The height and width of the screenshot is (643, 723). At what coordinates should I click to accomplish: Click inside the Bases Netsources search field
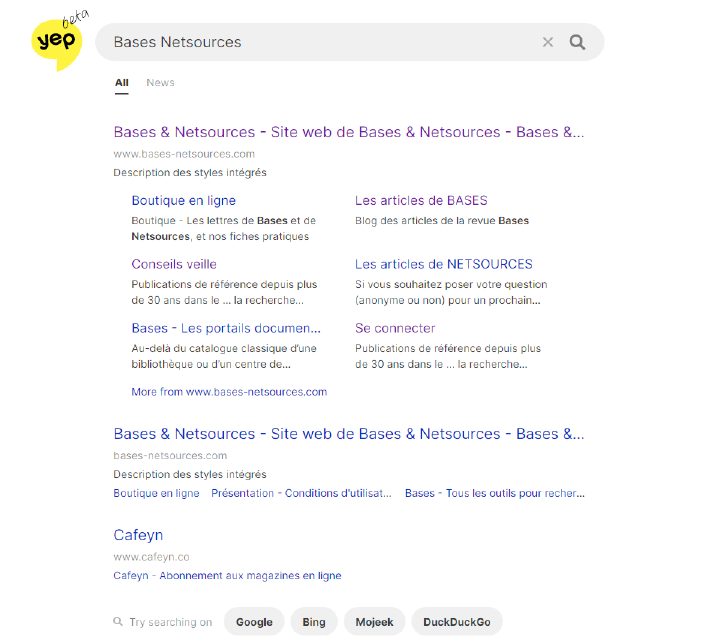[320, 42]
